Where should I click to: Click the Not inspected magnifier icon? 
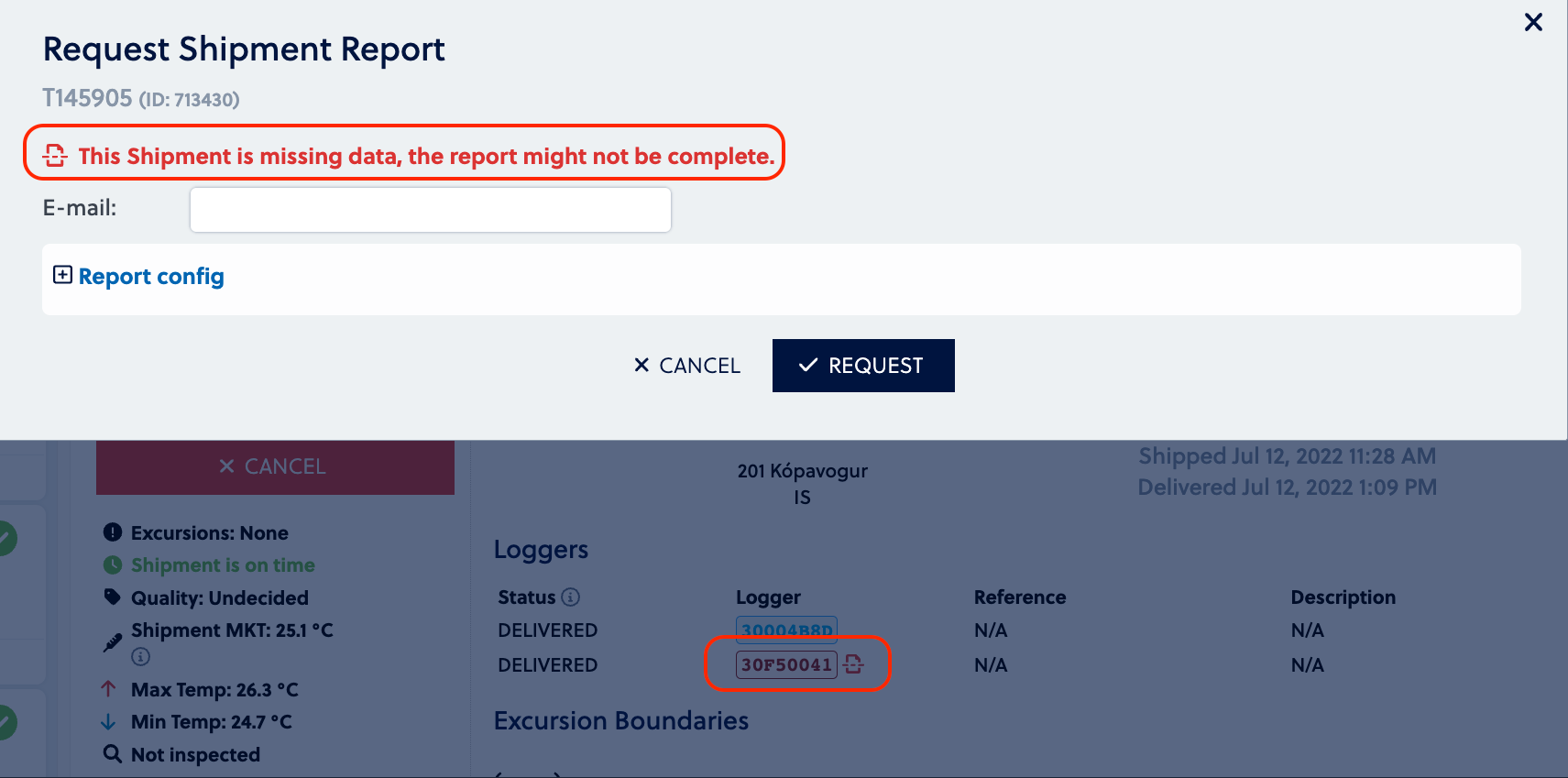(x=113, y=754)
